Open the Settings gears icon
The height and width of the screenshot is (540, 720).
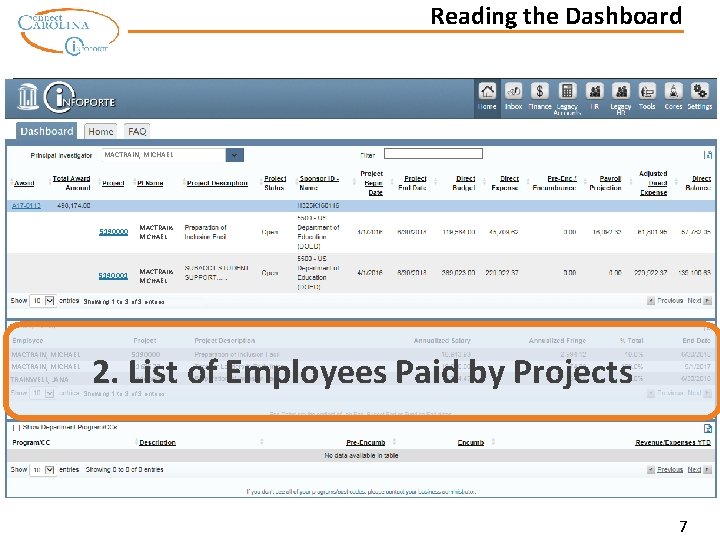click(700, 91)
